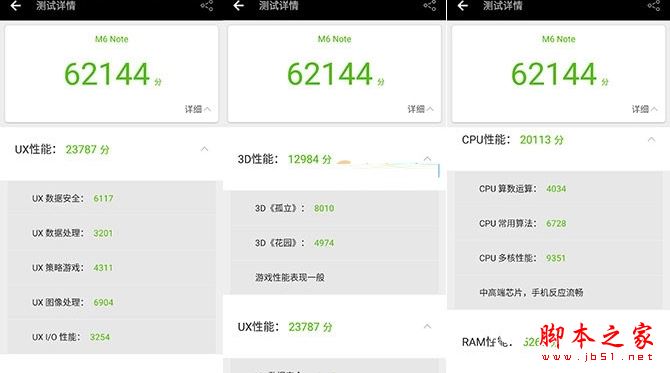
Task: Collapse UX性能 chevron in middle panel
Action: pyautogui.click(x=427, y=327)
